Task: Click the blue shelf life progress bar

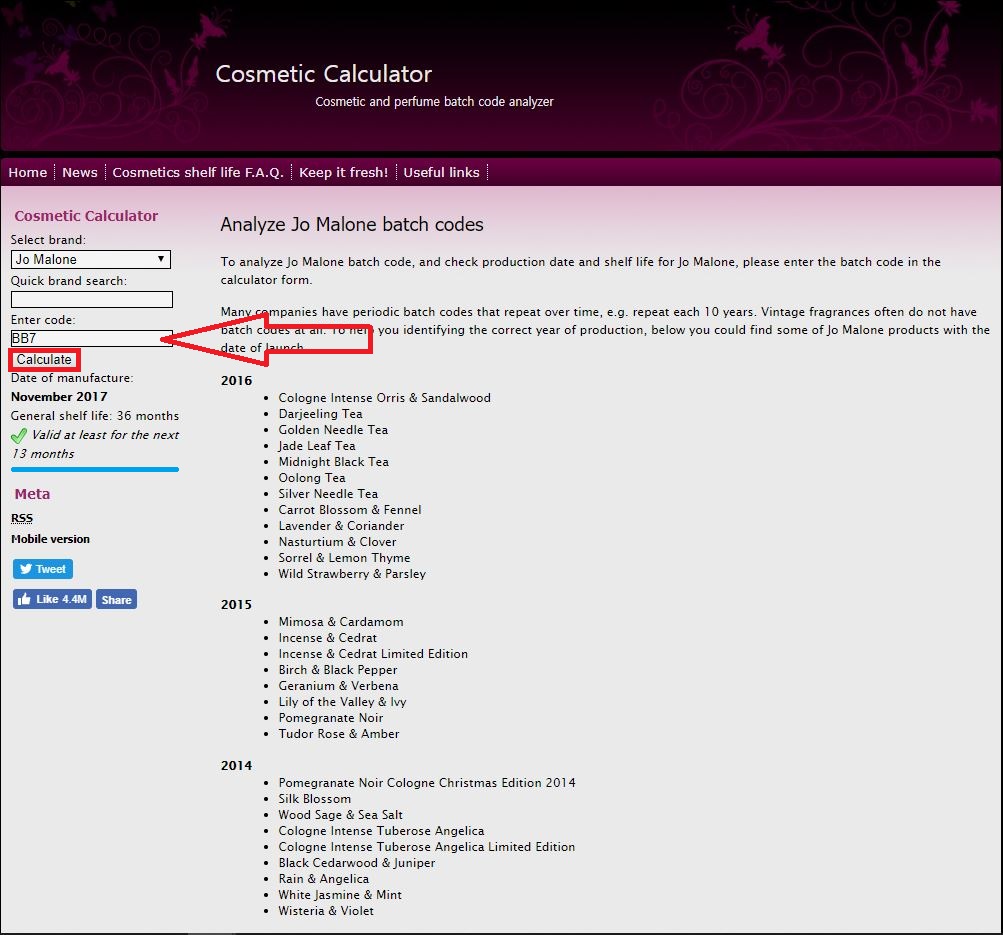Action: click(95, 470)
